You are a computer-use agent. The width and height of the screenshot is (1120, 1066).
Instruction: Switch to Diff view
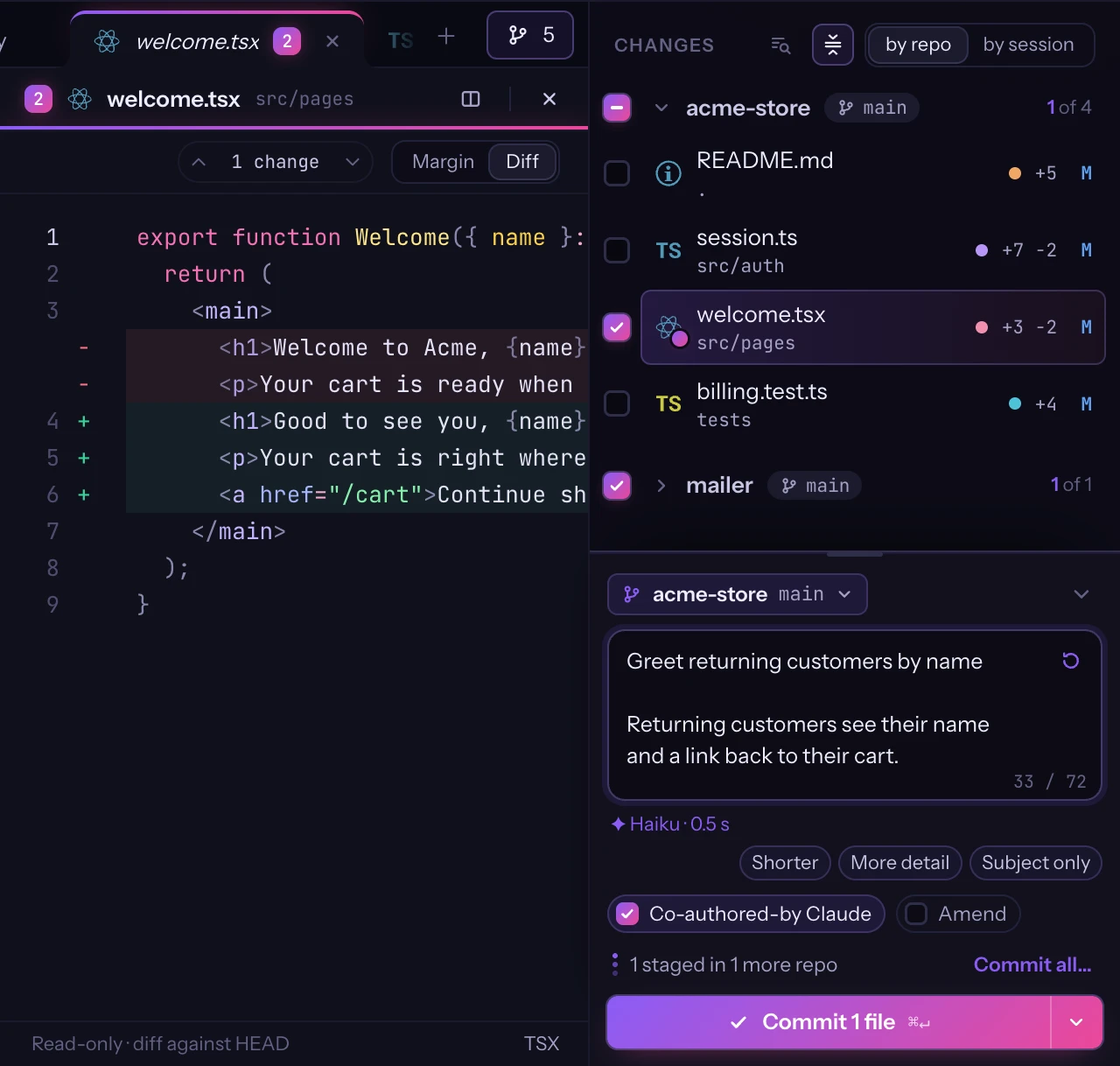click(x=522, y=162)
